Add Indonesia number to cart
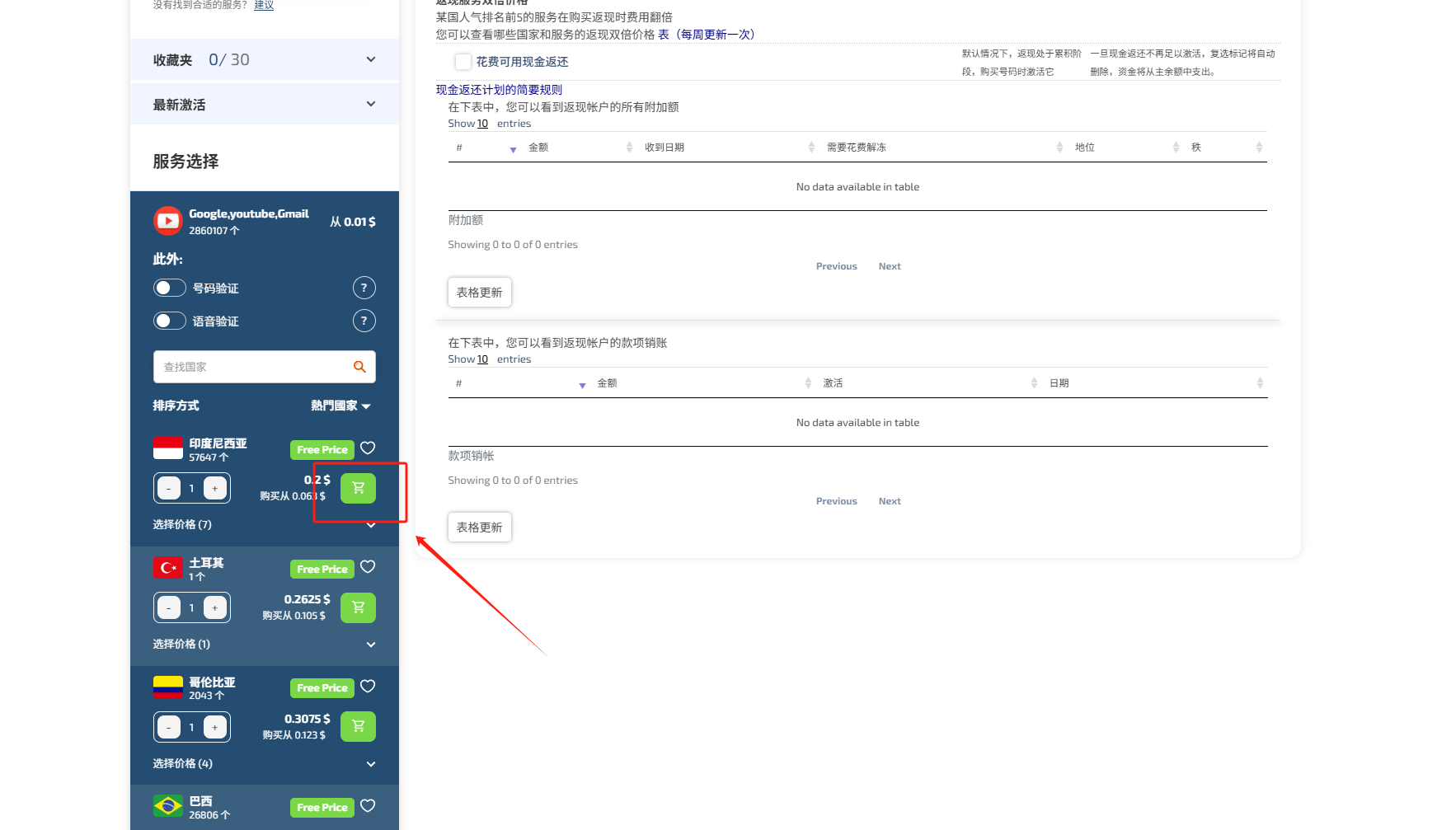This screenshot has height=830, width=1456. coord(358,488)
